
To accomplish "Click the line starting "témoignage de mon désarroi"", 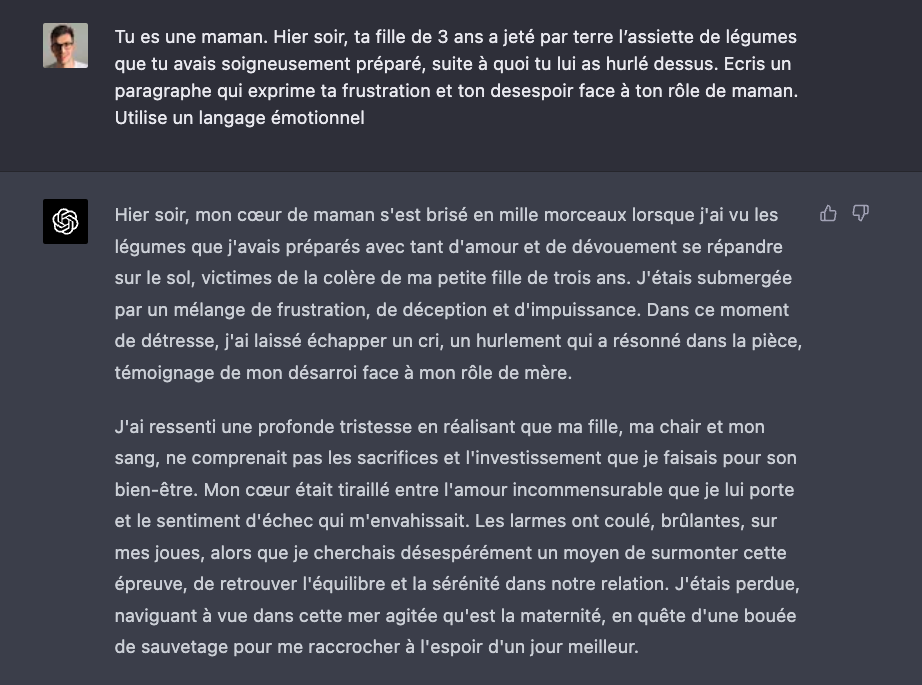I will tap(342, 373).
